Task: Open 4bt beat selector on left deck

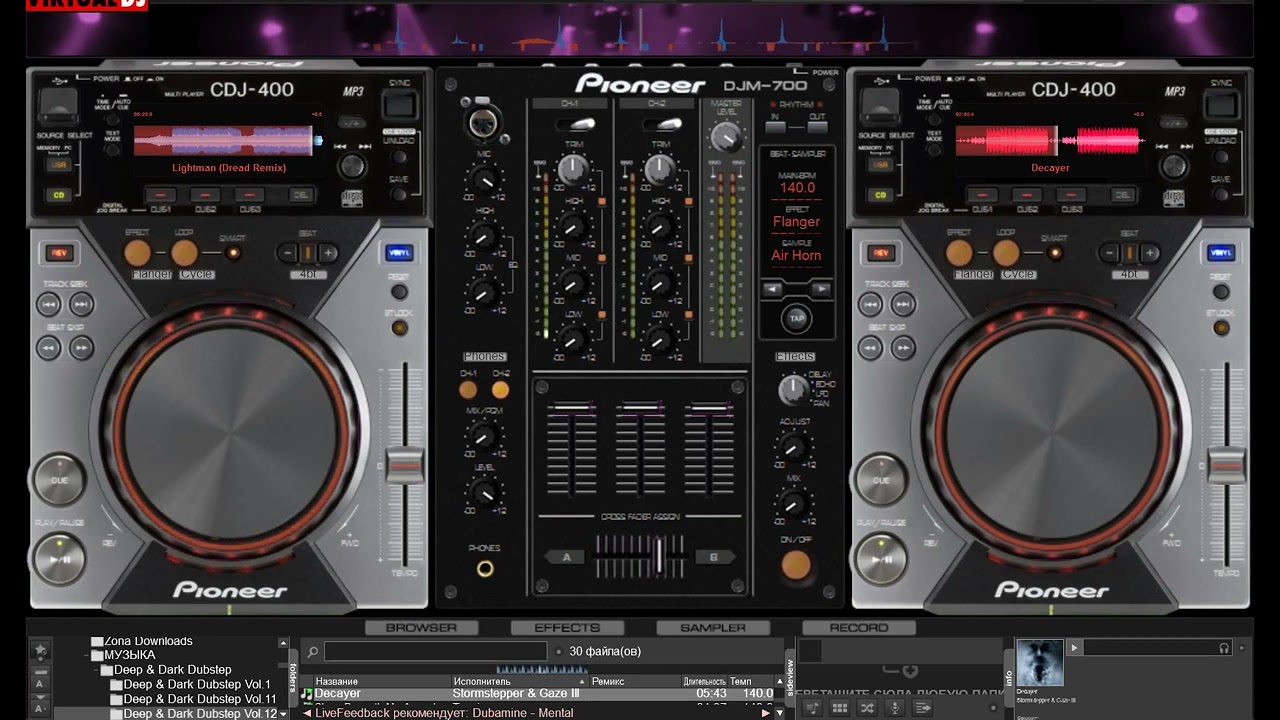Action: [x=308, y=275]
